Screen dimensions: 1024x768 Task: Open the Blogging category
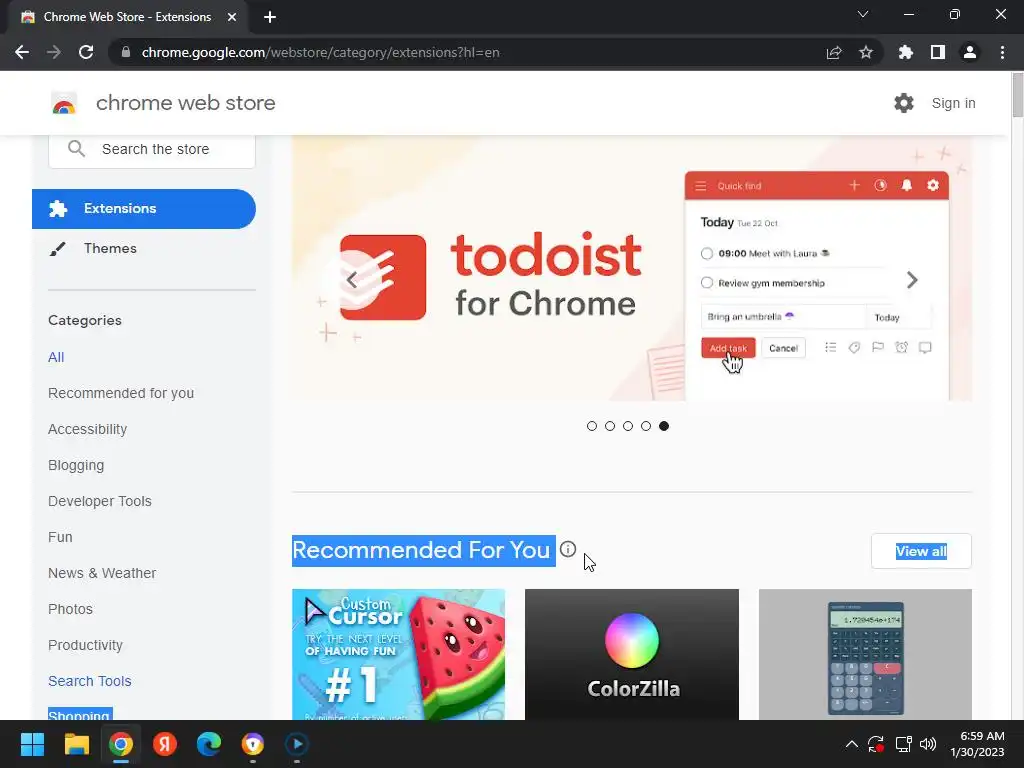(x=76, y=465)
